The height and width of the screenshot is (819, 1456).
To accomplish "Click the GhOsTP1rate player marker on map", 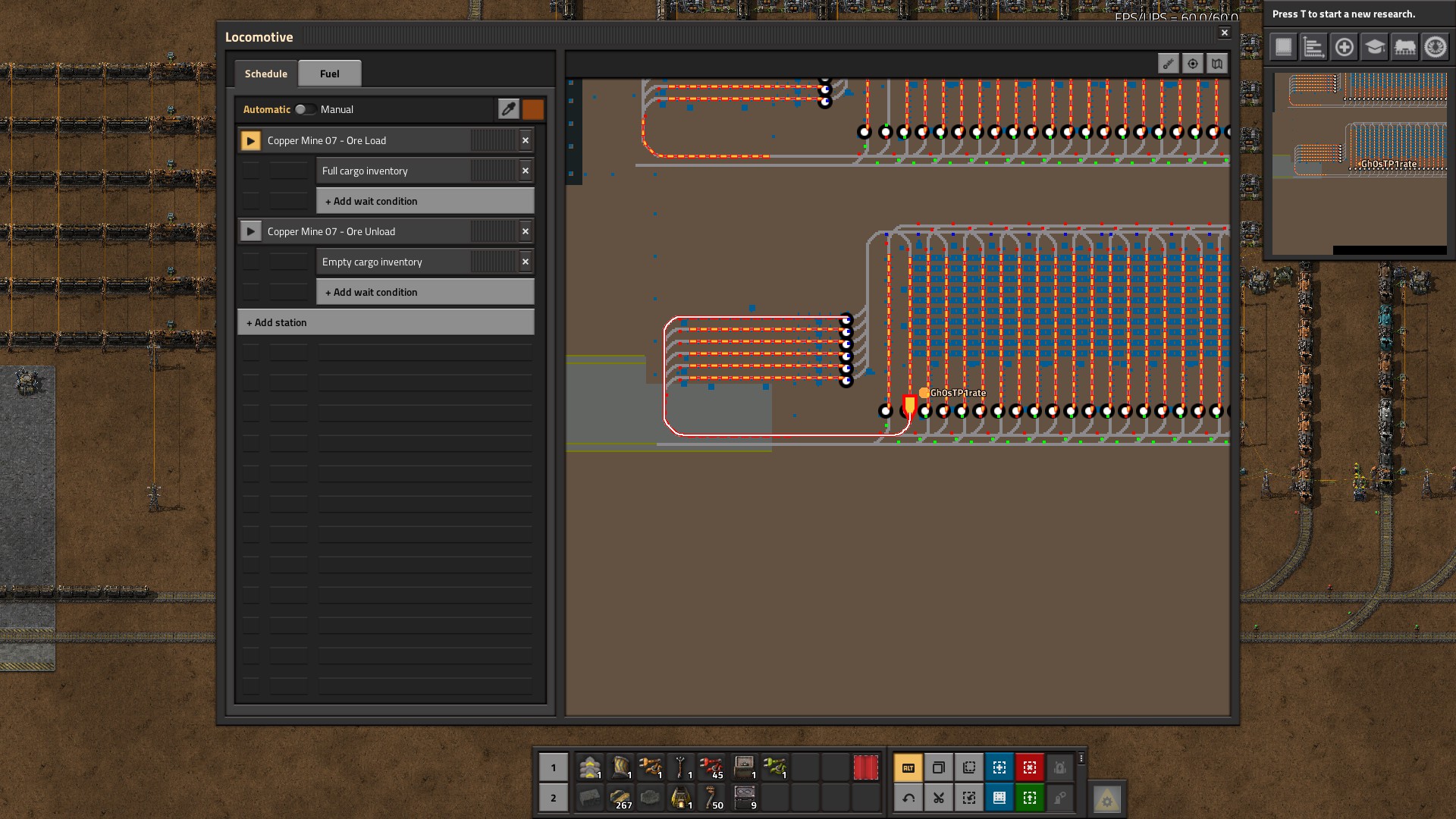I will tap(924, 392).
